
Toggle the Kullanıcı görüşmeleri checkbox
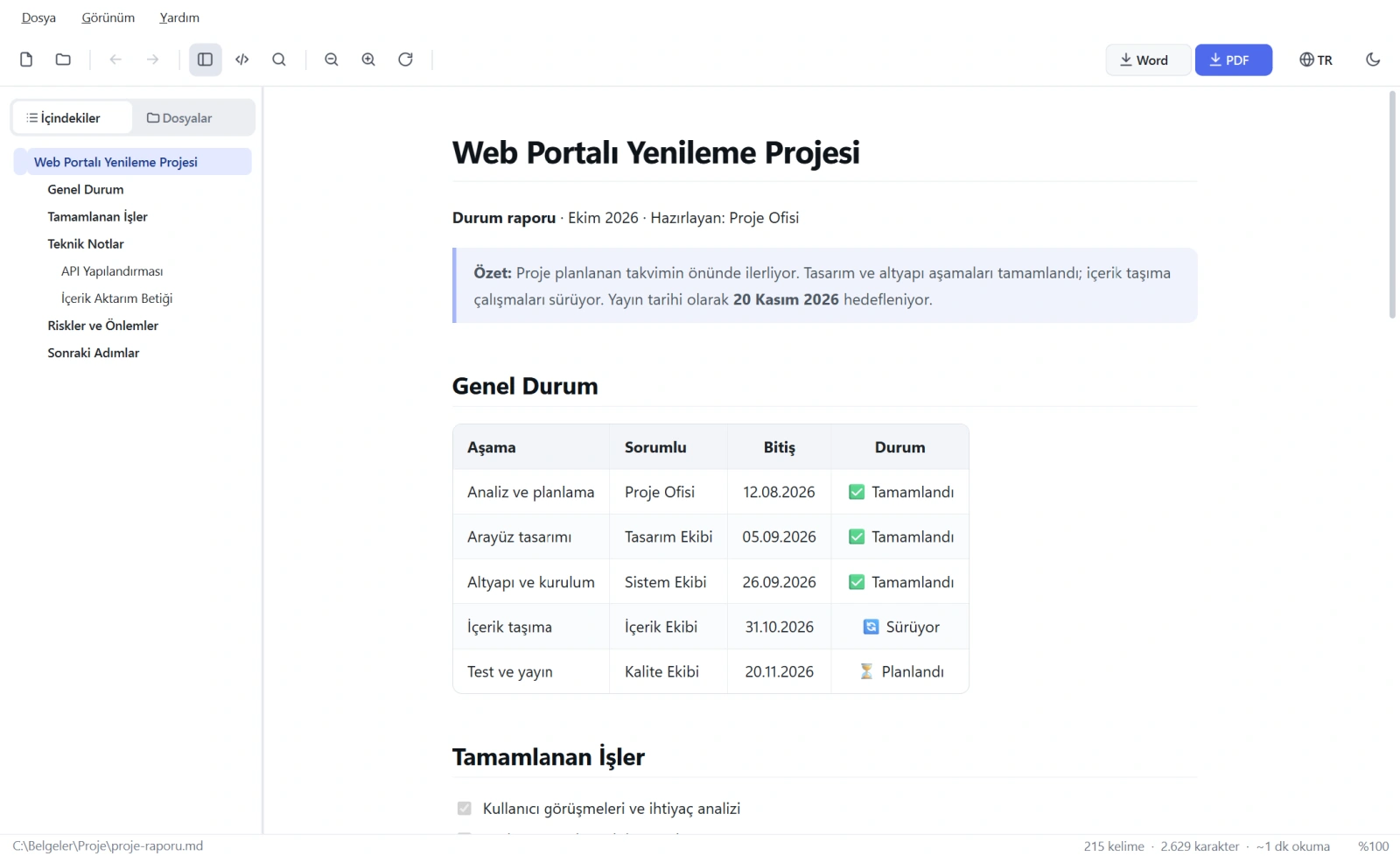pyautogui.click(x=465, y=809)
